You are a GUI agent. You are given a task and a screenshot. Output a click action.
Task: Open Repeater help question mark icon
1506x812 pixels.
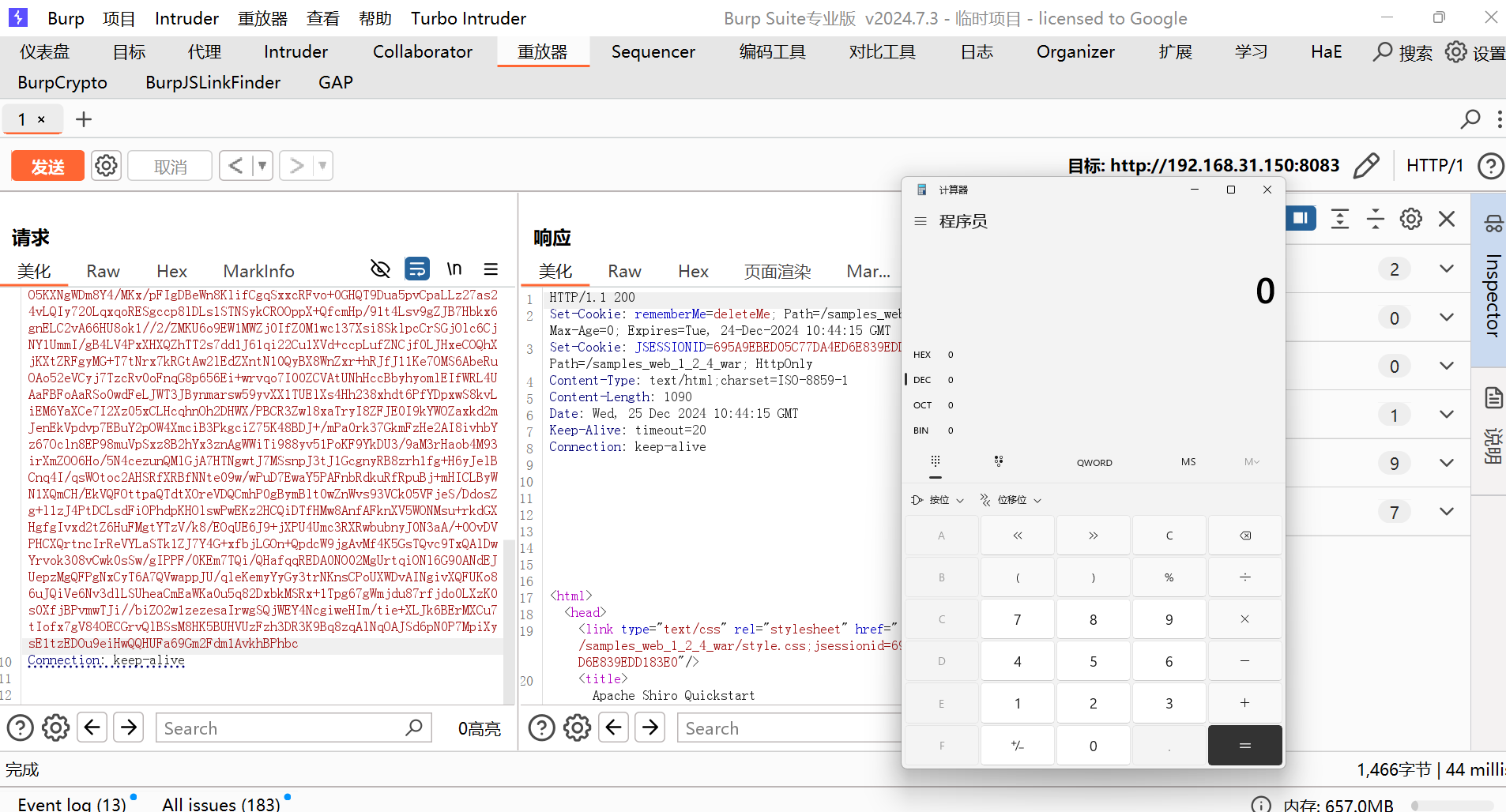pyautogui.click(x=1490, y=166)
